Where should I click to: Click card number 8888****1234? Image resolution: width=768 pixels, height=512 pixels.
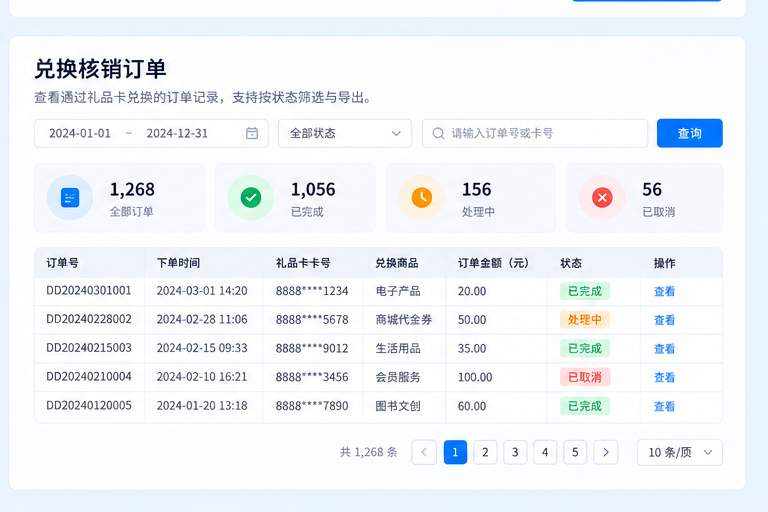tap(312, 291)
